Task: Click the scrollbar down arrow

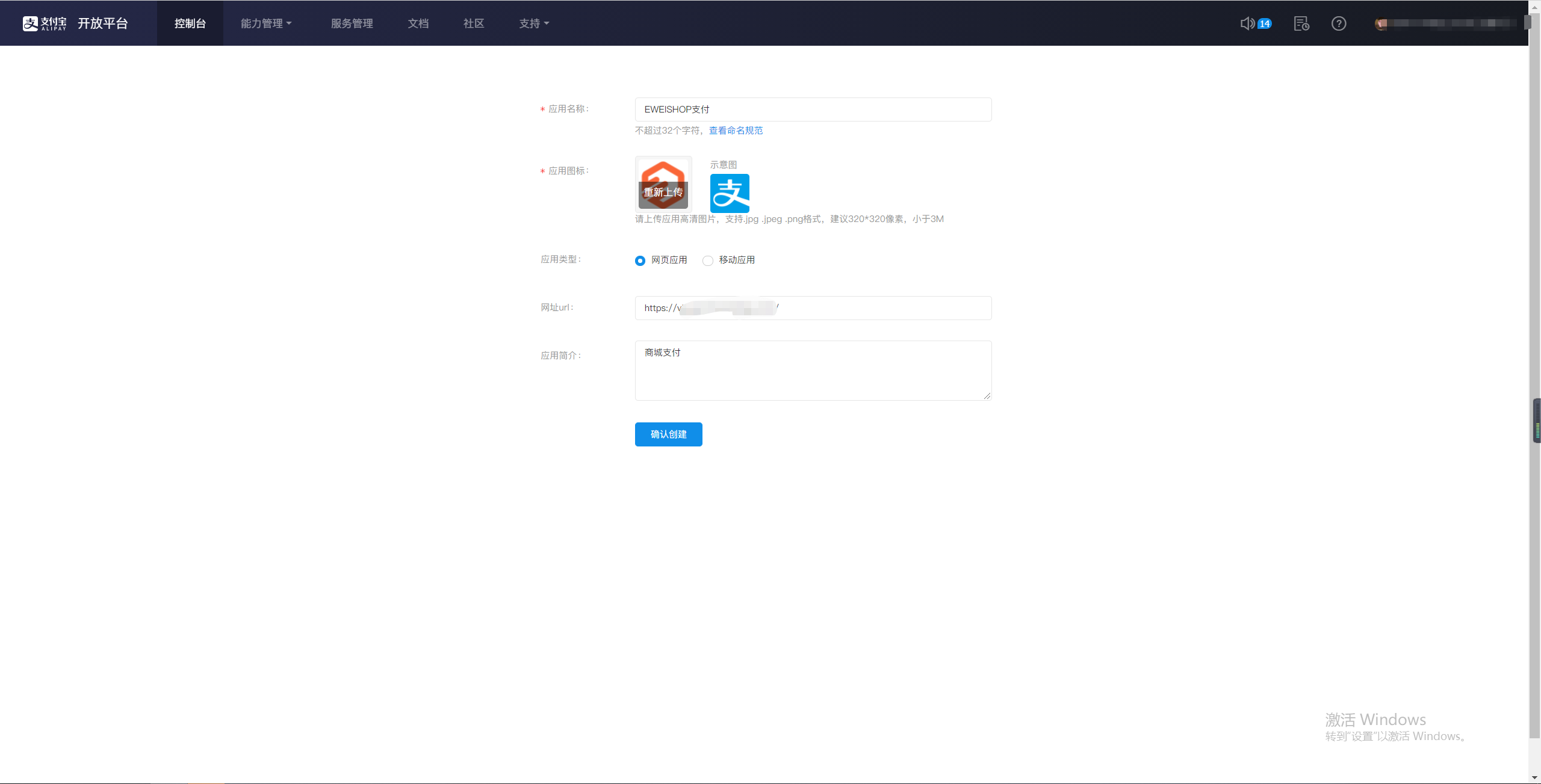Action: (x=1534, y=778)
